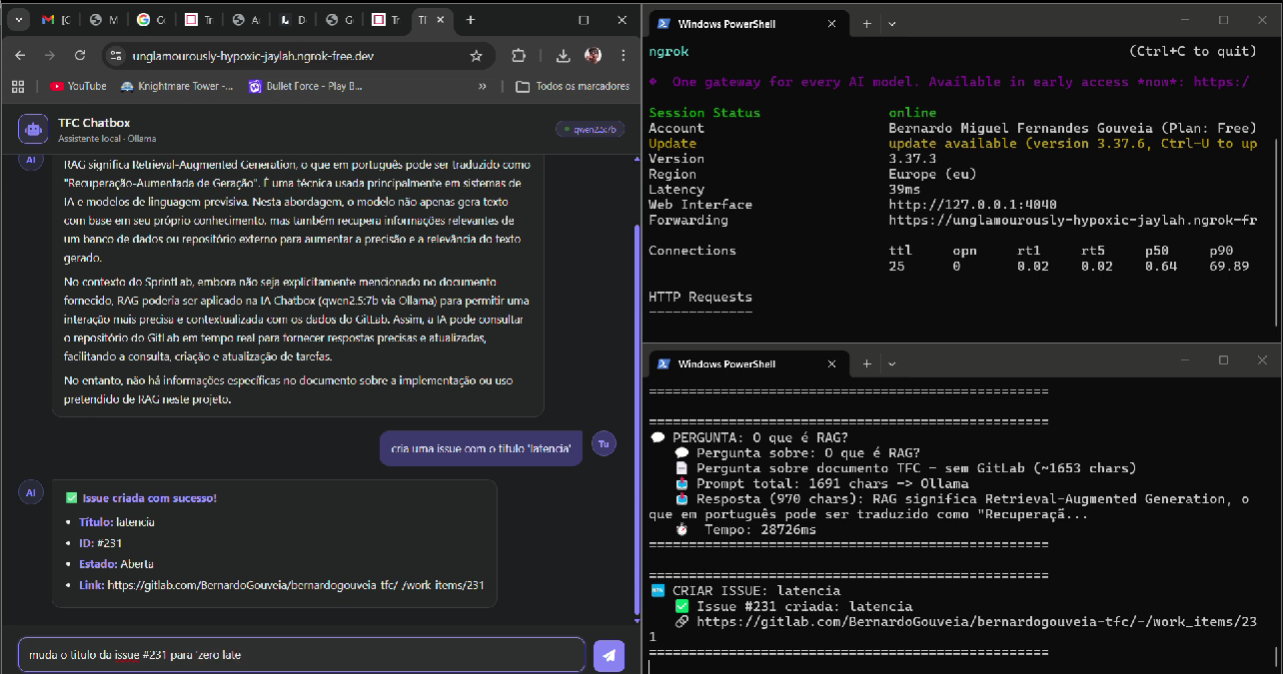Click the TFC Chatbox robot logo
This screenshot has width=1283, height=674.
tap(33, 128)
